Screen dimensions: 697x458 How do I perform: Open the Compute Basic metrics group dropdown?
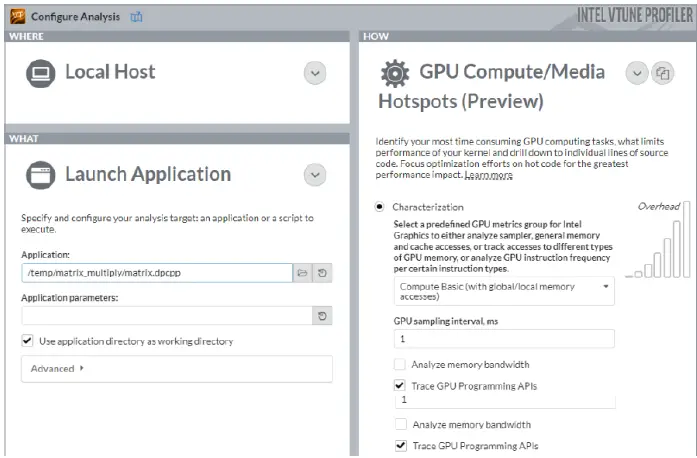point(504,291)
